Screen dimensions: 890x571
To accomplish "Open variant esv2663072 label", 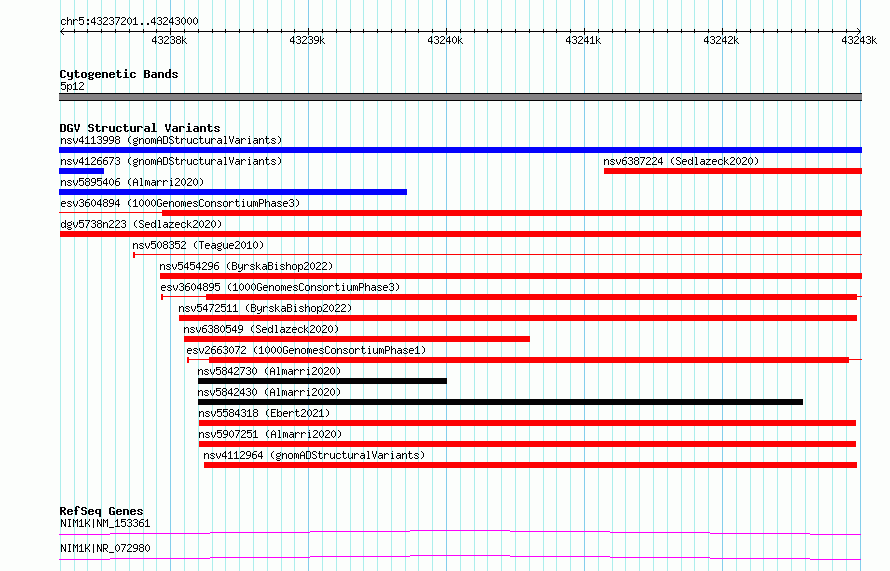I will (x=306, y=350).
